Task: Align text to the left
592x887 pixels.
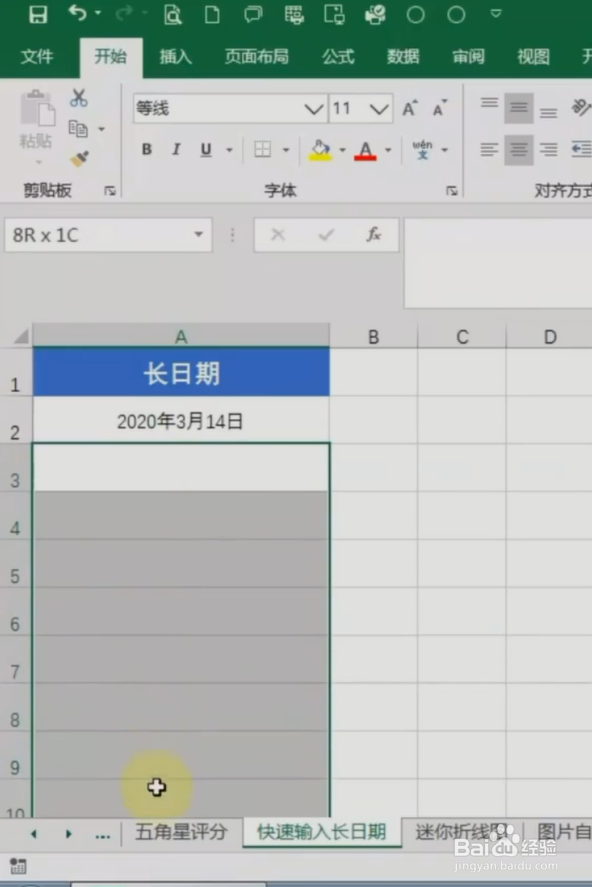Action: coord(489,149)
